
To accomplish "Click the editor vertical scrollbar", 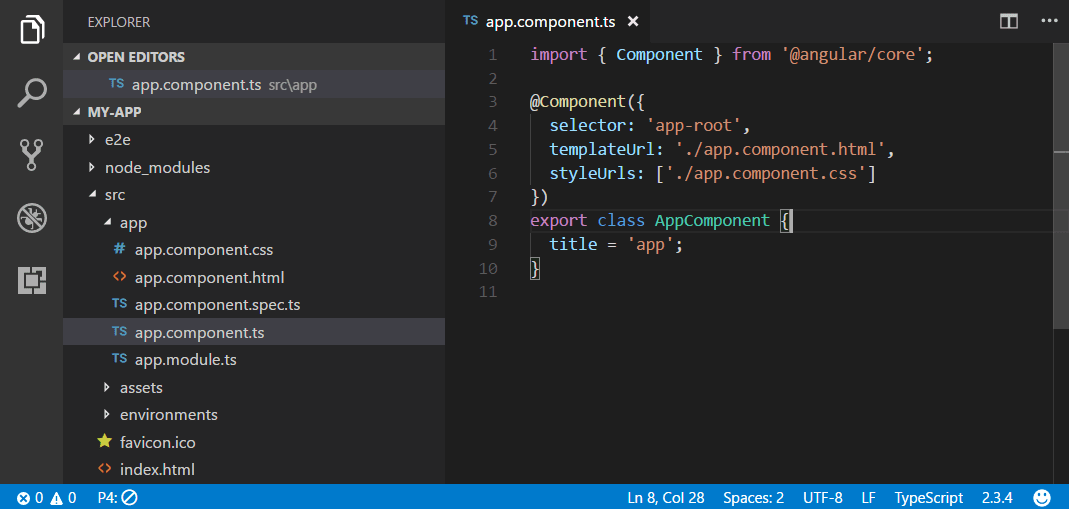I will pos(1061,180).
